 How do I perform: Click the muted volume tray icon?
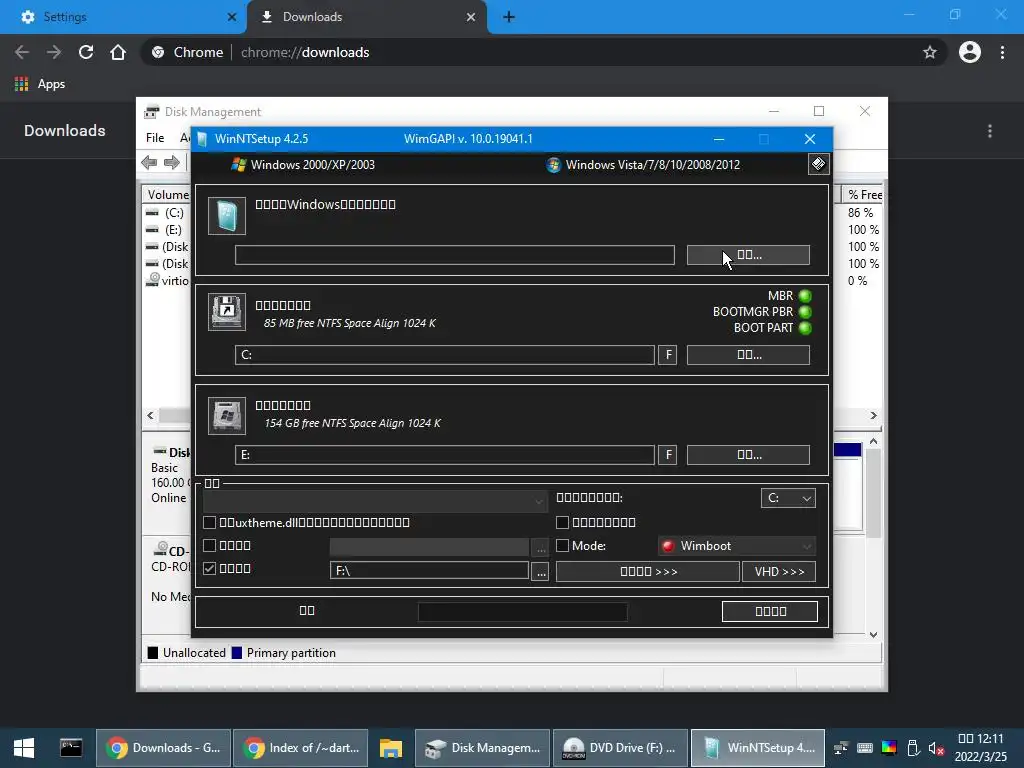[x=936, y=748]
